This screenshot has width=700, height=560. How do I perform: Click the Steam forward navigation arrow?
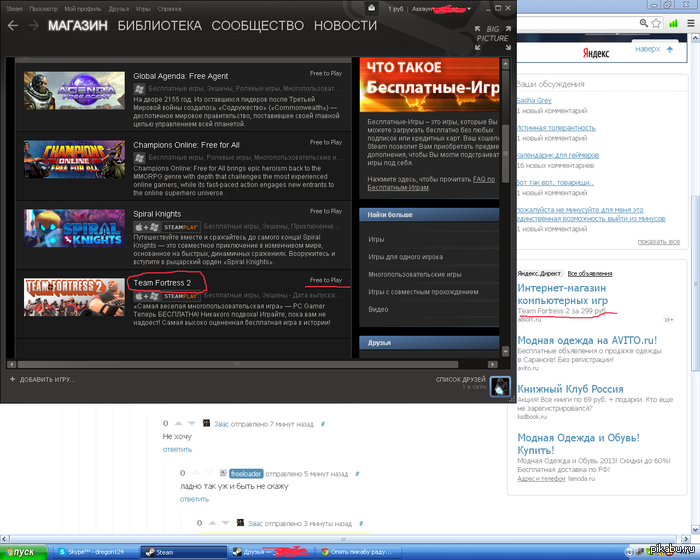(x=33, y=25)
